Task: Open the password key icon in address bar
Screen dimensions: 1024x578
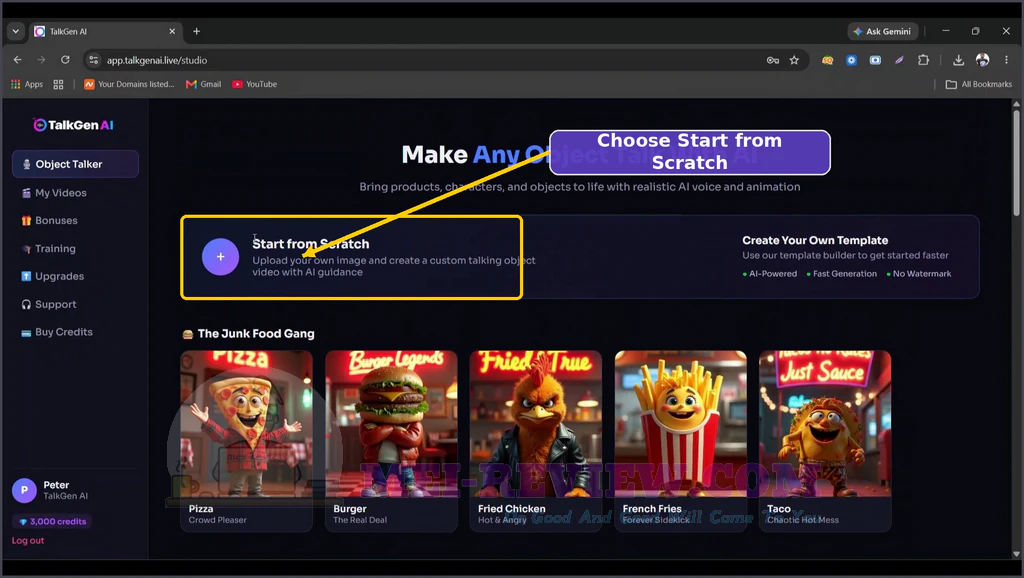Action: click(773, 60)
